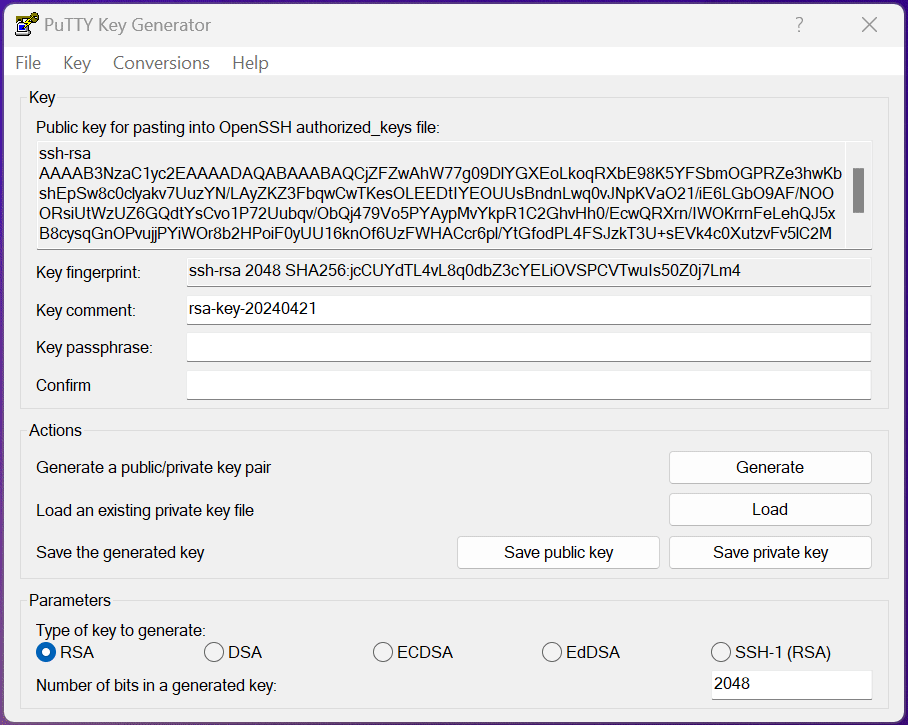Image resolution: width=908 pixels, height=725 pixels.
Task: Click the Key passphrase field
Action: [529, 347]
